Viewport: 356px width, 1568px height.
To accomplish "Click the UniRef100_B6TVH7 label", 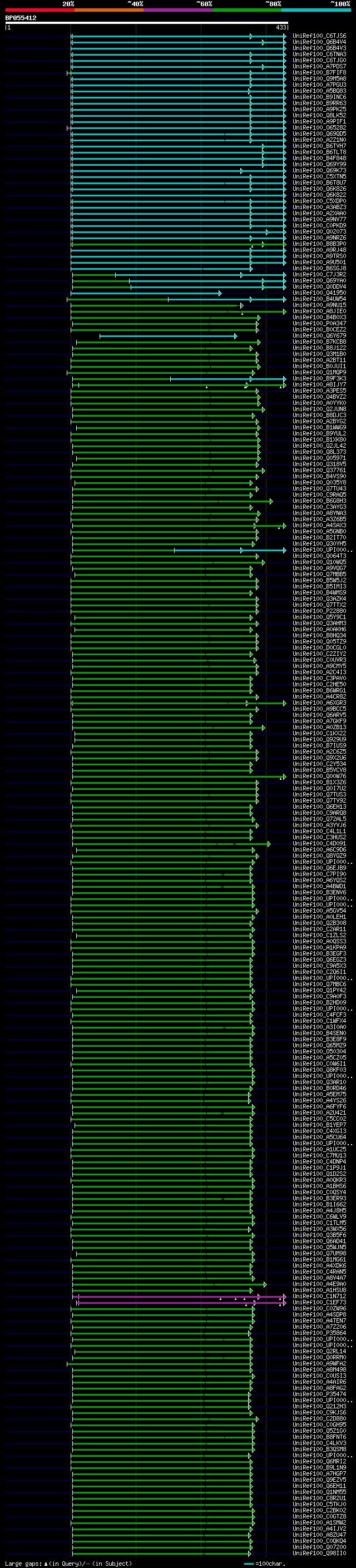I will click(319, 146).
